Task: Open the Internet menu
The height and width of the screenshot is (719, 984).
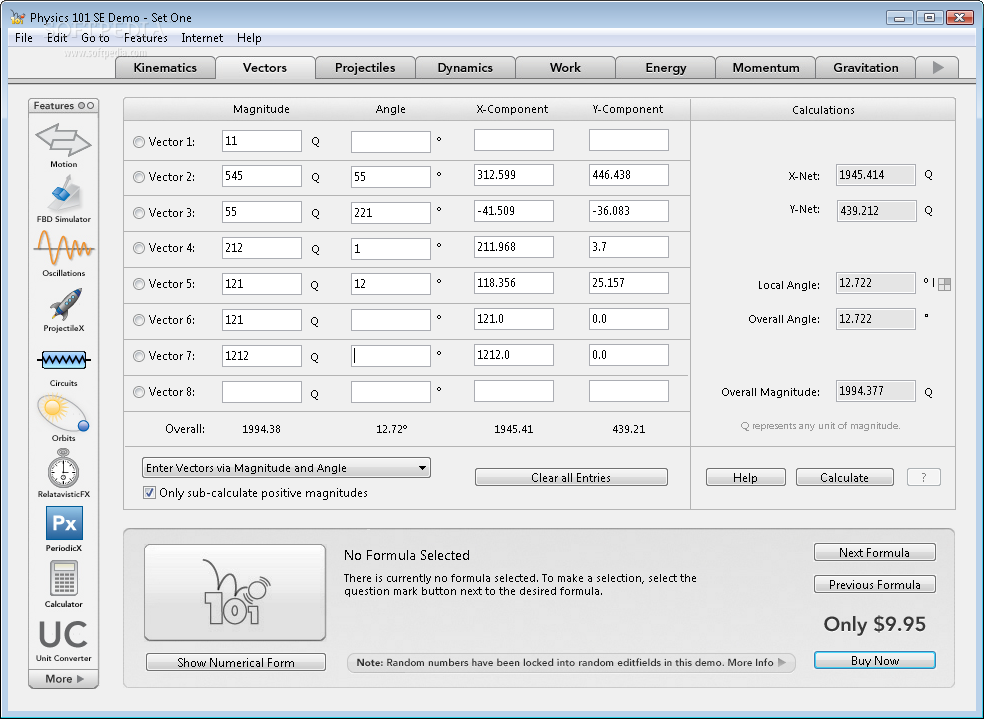Action: tap(202, 38)
